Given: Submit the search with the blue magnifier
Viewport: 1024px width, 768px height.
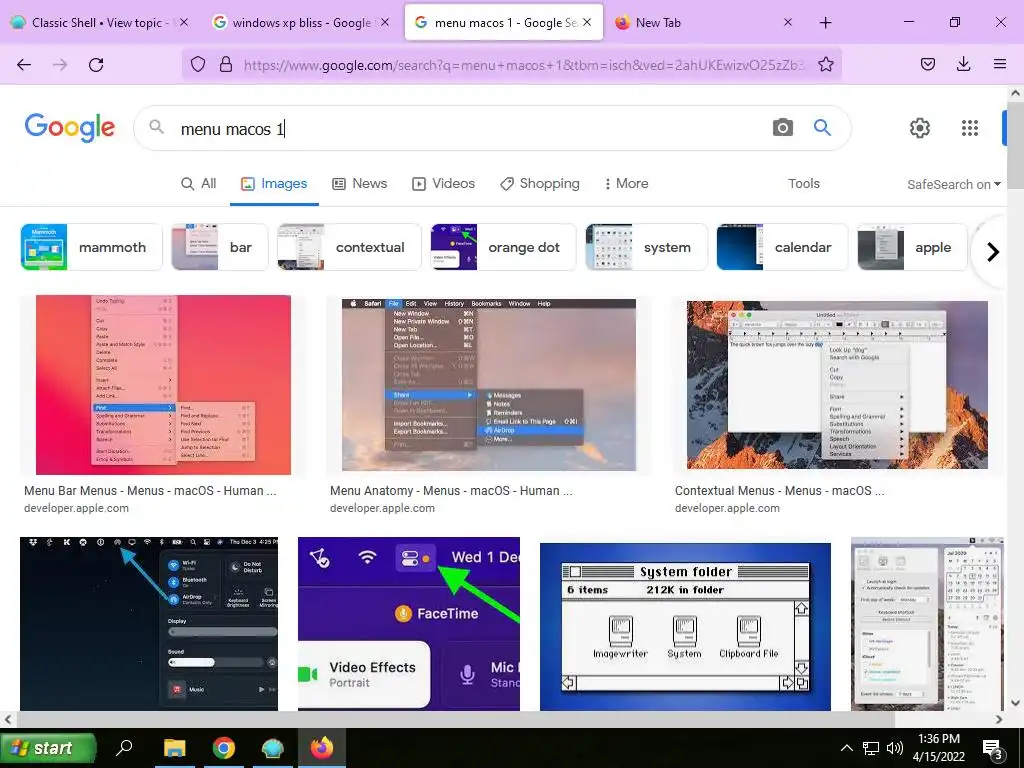Looking at the screenshot, I should click(822, 127).
